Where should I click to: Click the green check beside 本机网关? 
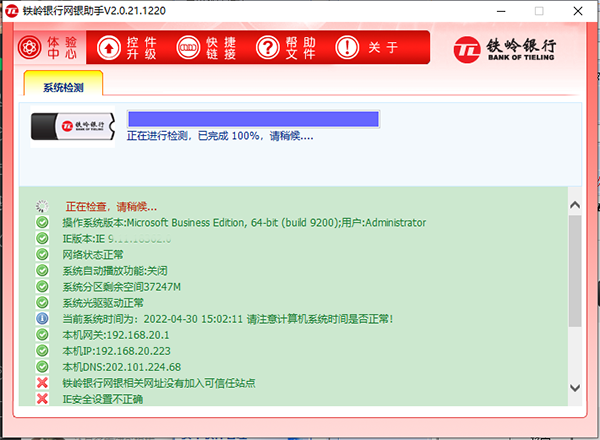click(42, 335)
